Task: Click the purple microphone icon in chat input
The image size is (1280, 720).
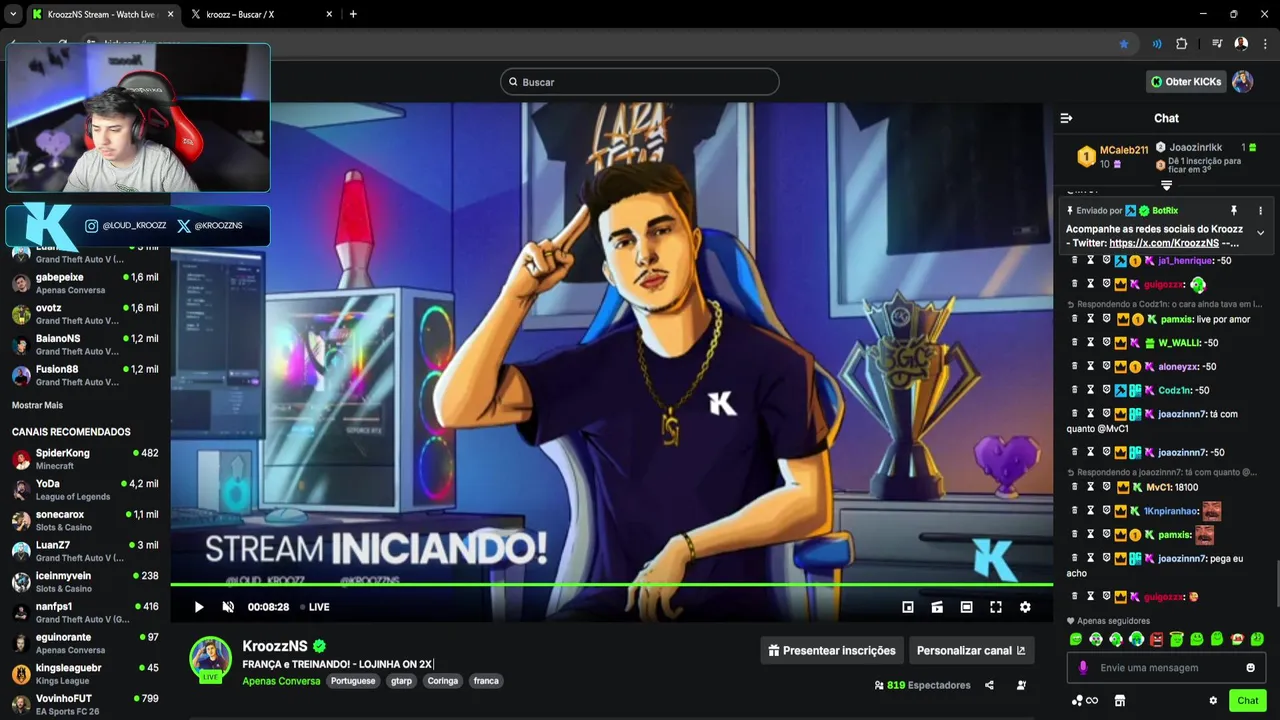Action: point(1082,668)
